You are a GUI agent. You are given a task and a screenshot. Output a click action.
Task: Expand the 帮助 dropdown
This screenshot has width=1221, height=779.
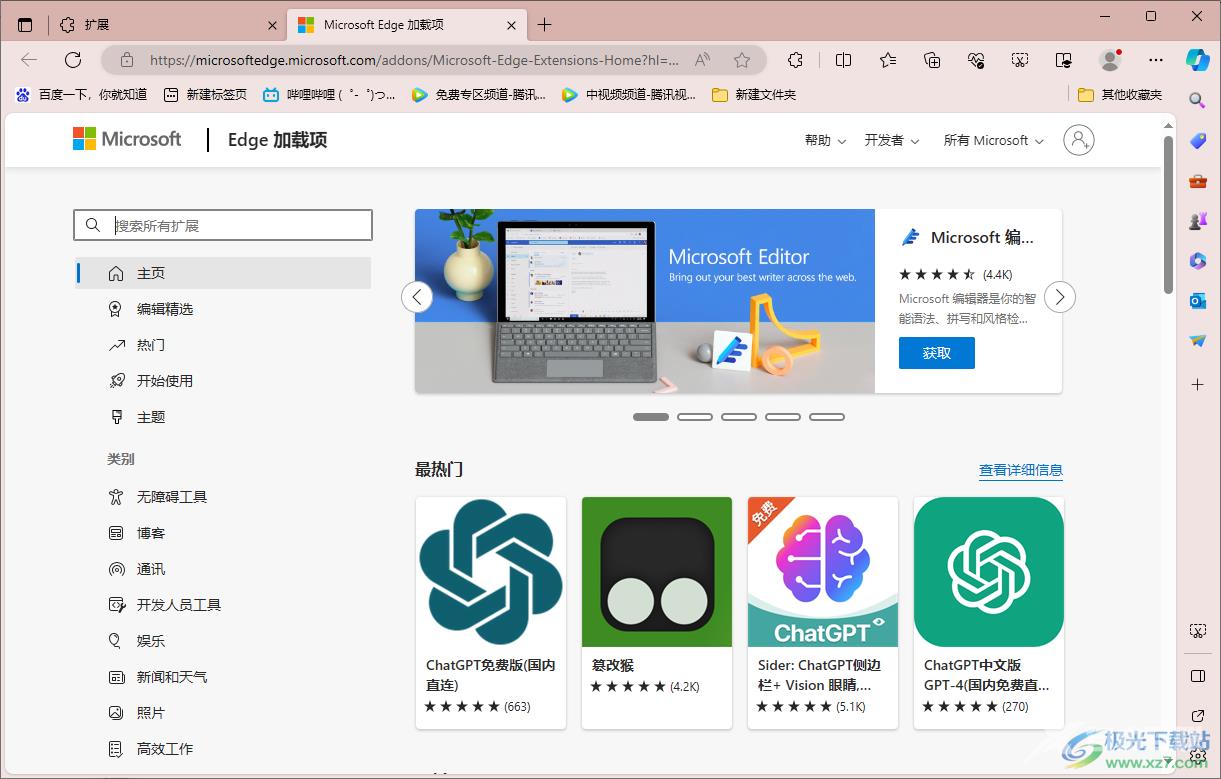click(x=825, y=140)
